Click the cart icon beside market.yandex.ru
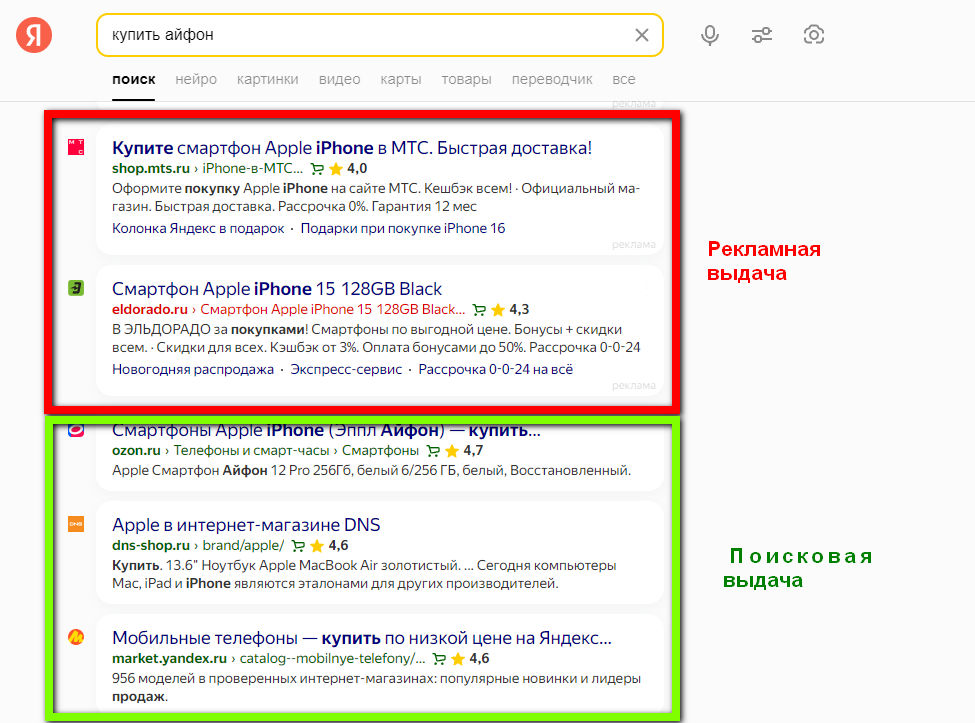The height and width of the screenshot is (723, 975). [x=440, y=660]
